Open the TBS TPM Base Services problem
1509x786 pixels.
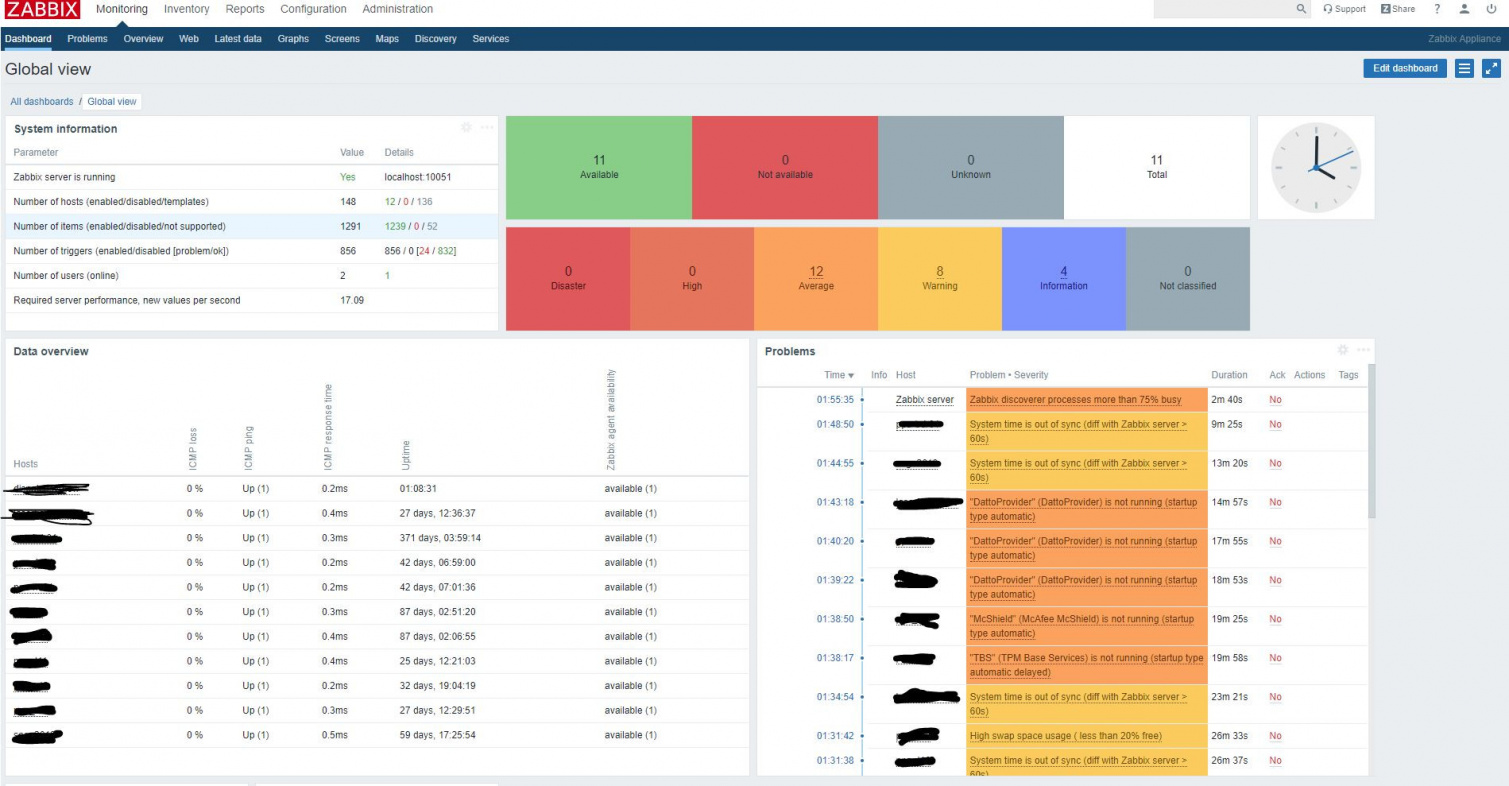coord(1087,665)
